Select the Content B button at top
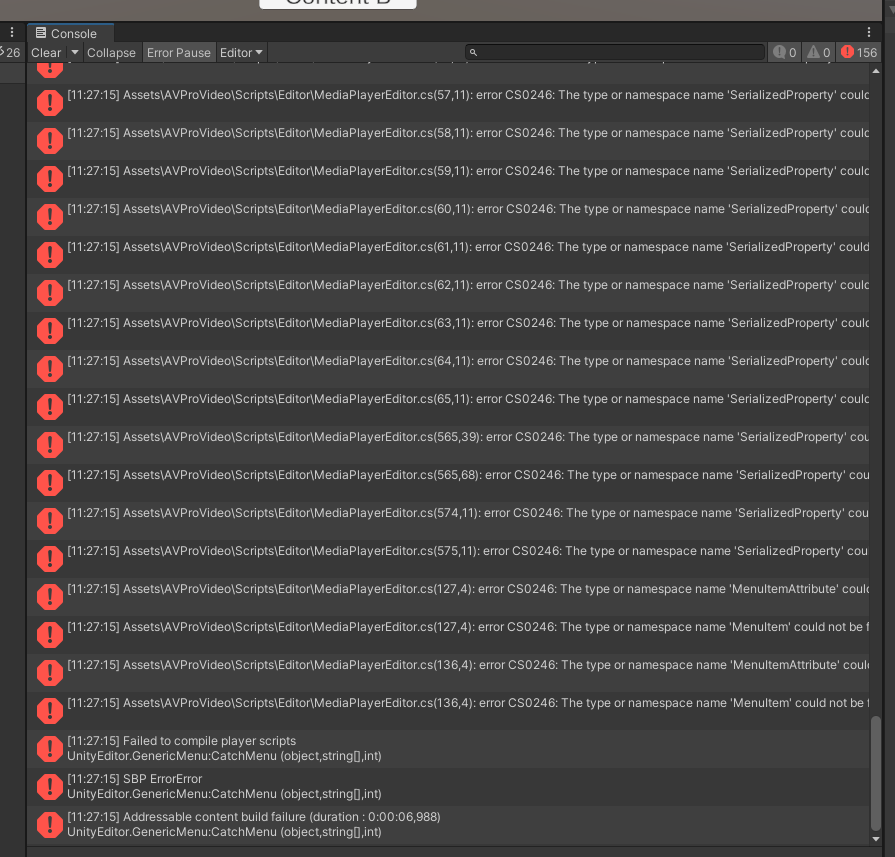Viewport: 895px width, 857px height. tap(337, 4)
